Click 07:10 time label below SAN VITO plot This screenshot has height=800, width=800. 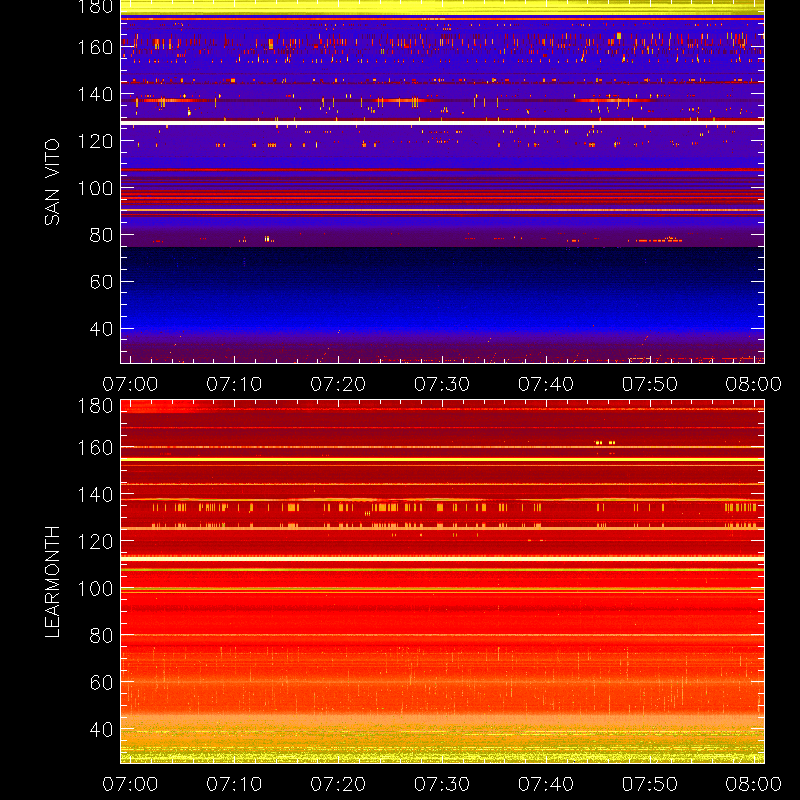234,384
